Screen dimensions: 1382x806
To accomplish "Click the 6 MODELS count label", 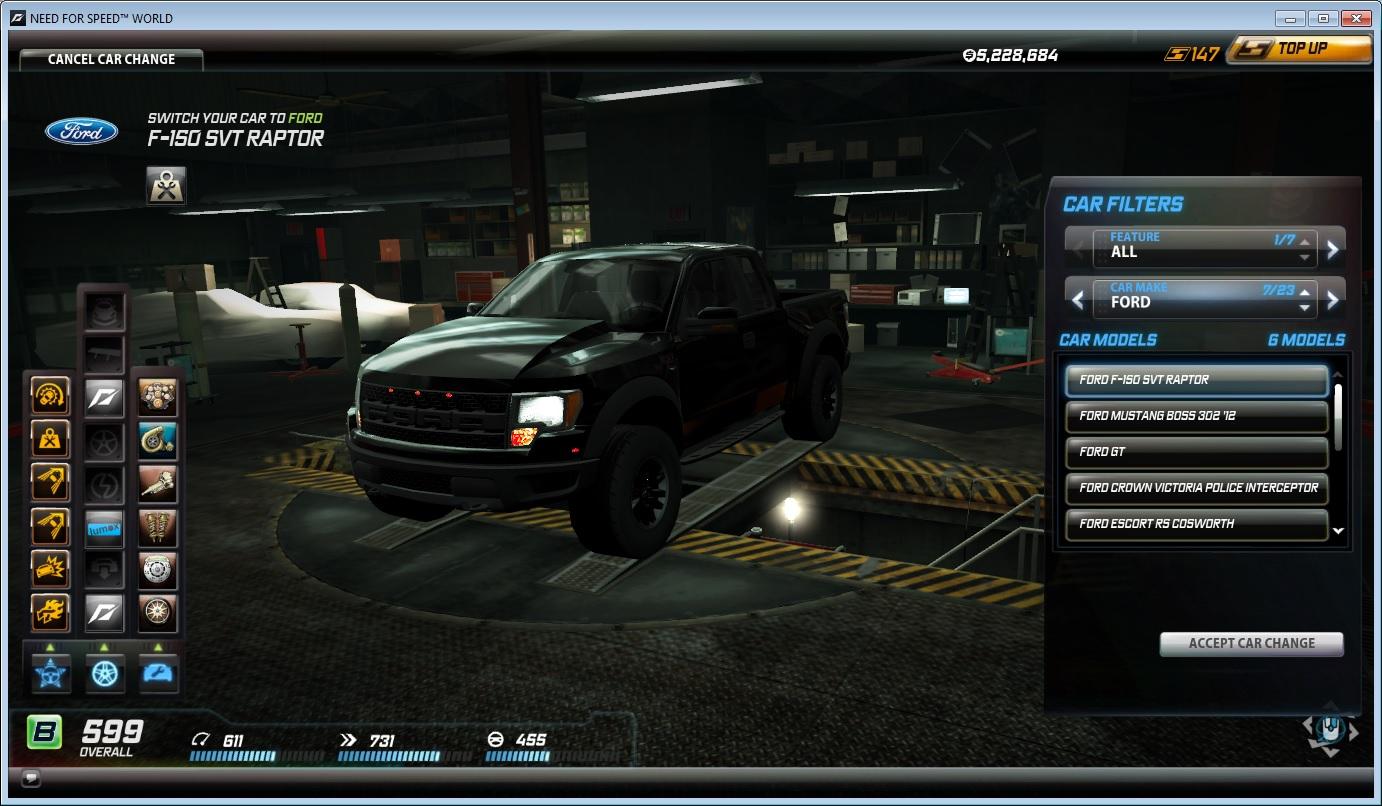I will click(x=1306, y=340).
